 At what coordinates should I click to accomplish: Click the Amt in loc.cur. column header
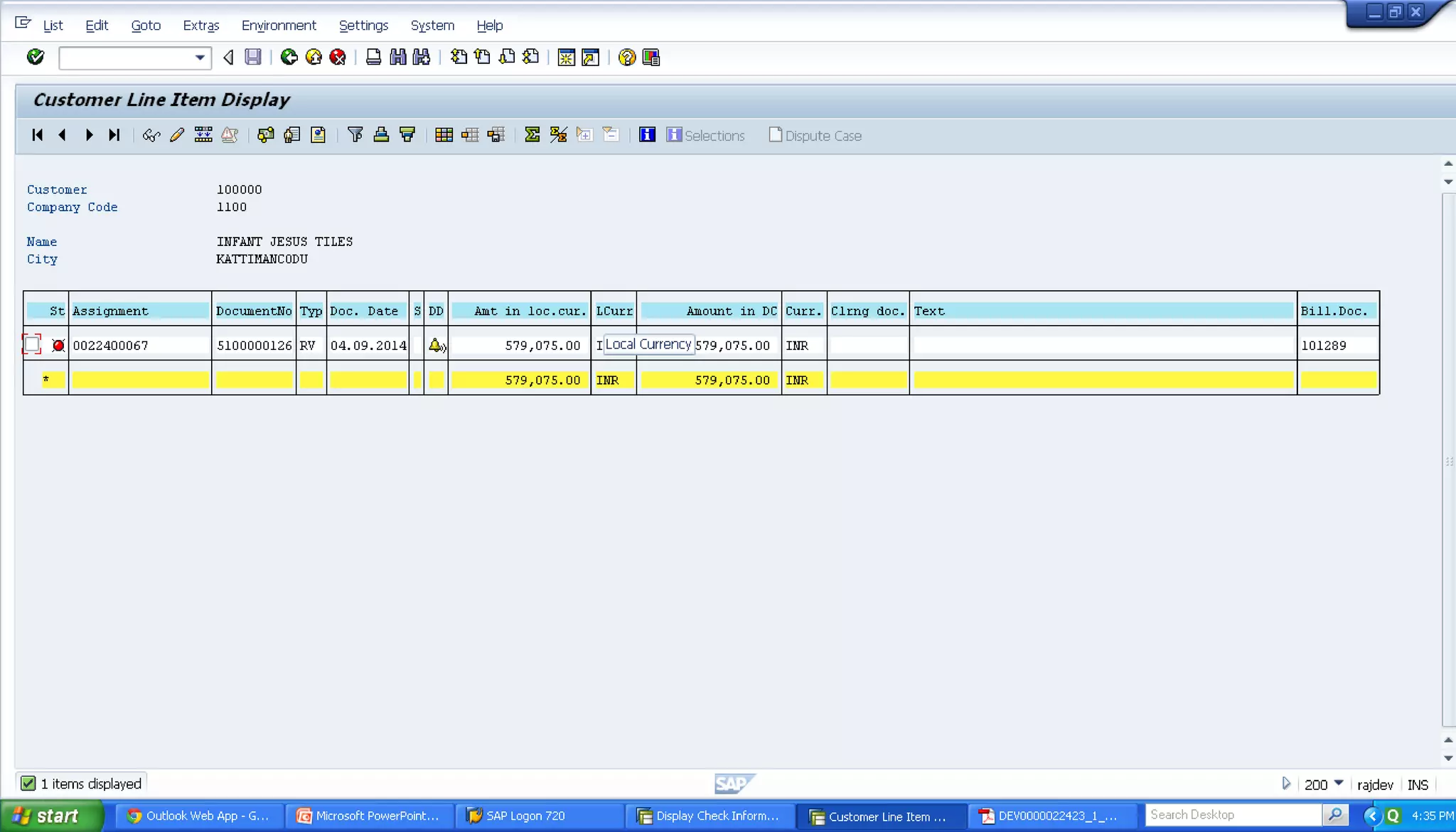click(x=519, y=311)
